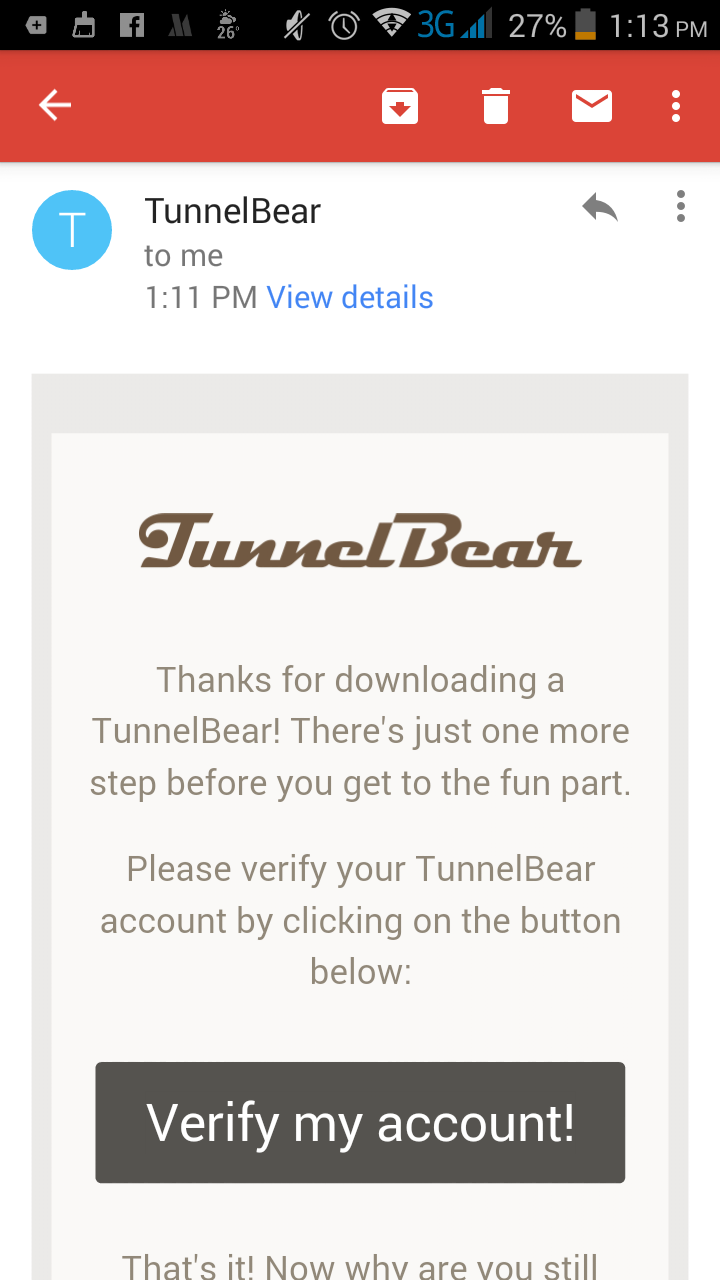The height and width of the screenshot is (1280, 720).
Task: Reply to TunnelBear message
Action: coord(600,208)
